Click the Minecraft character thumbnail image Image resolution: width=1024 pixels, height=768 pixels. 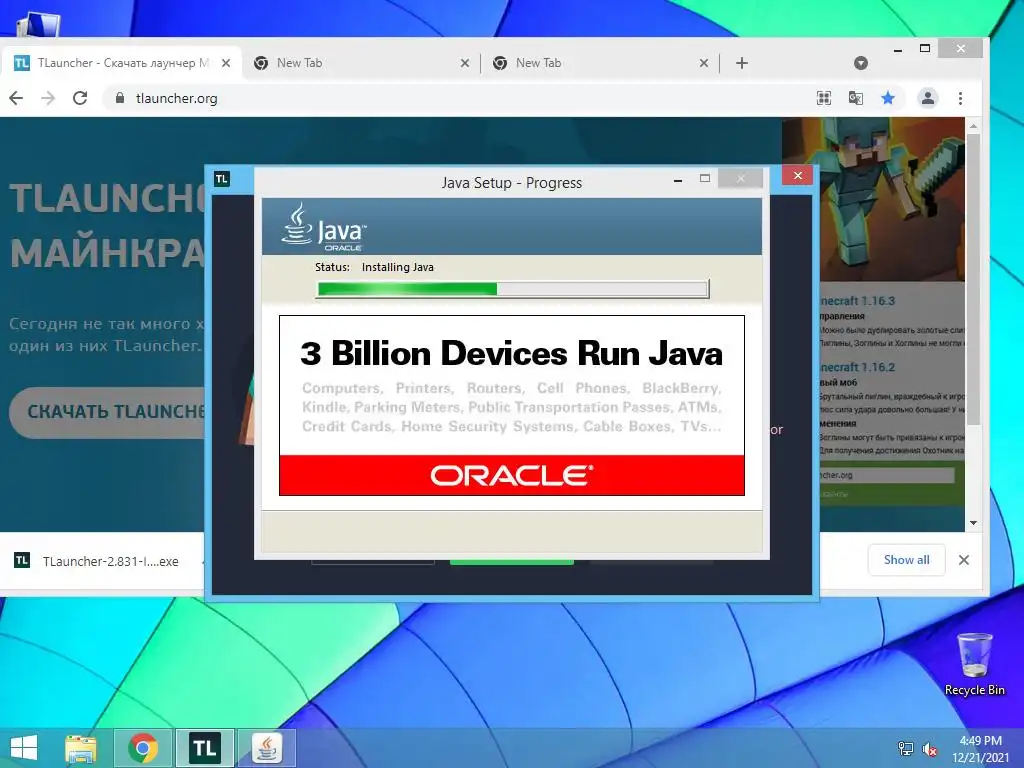click(x=873, y=200)
